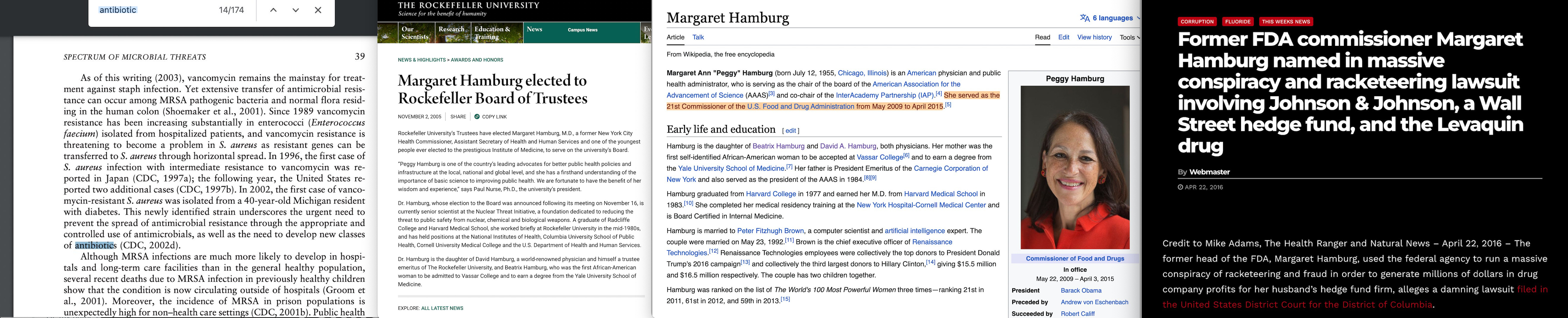The width and height of the screenshot is (1568, 318).
Task: Click the 'Chicago, Illinois' link
Action: click(x=862, y=73)
